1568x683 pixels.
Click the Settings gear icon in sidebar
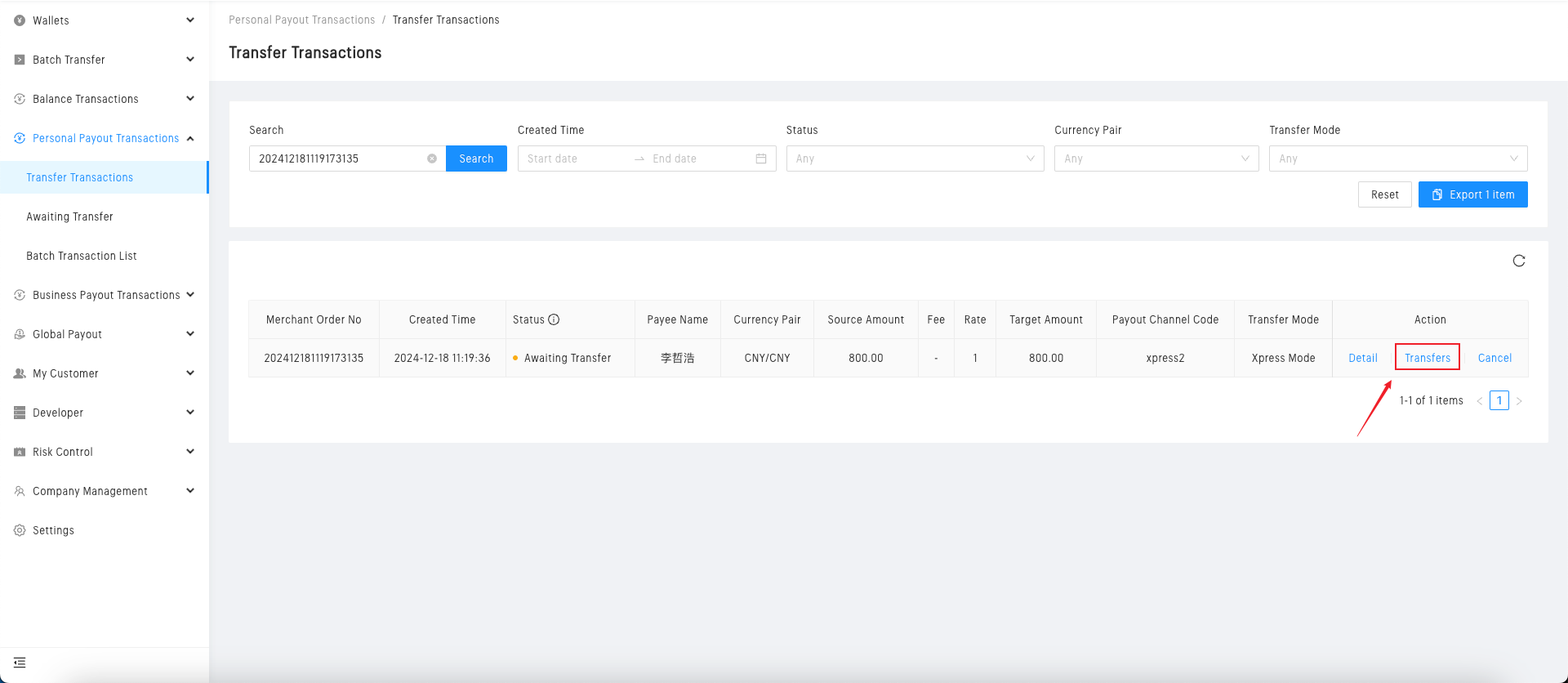20,530
